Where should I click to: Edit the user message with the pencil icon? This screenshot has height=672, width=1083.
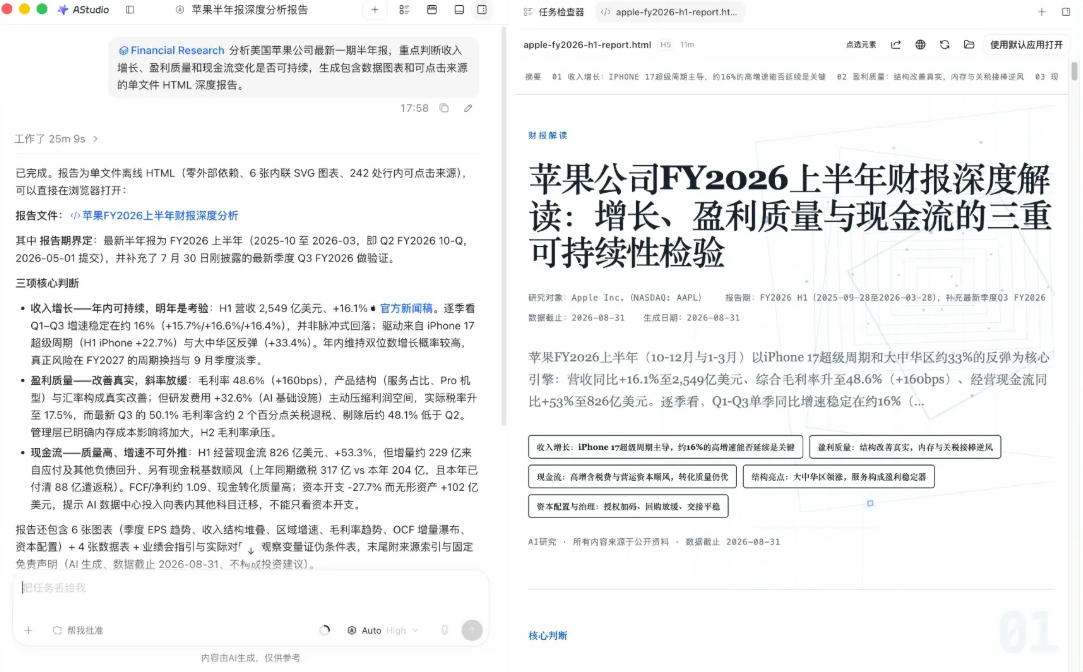[x=468, y=108]
